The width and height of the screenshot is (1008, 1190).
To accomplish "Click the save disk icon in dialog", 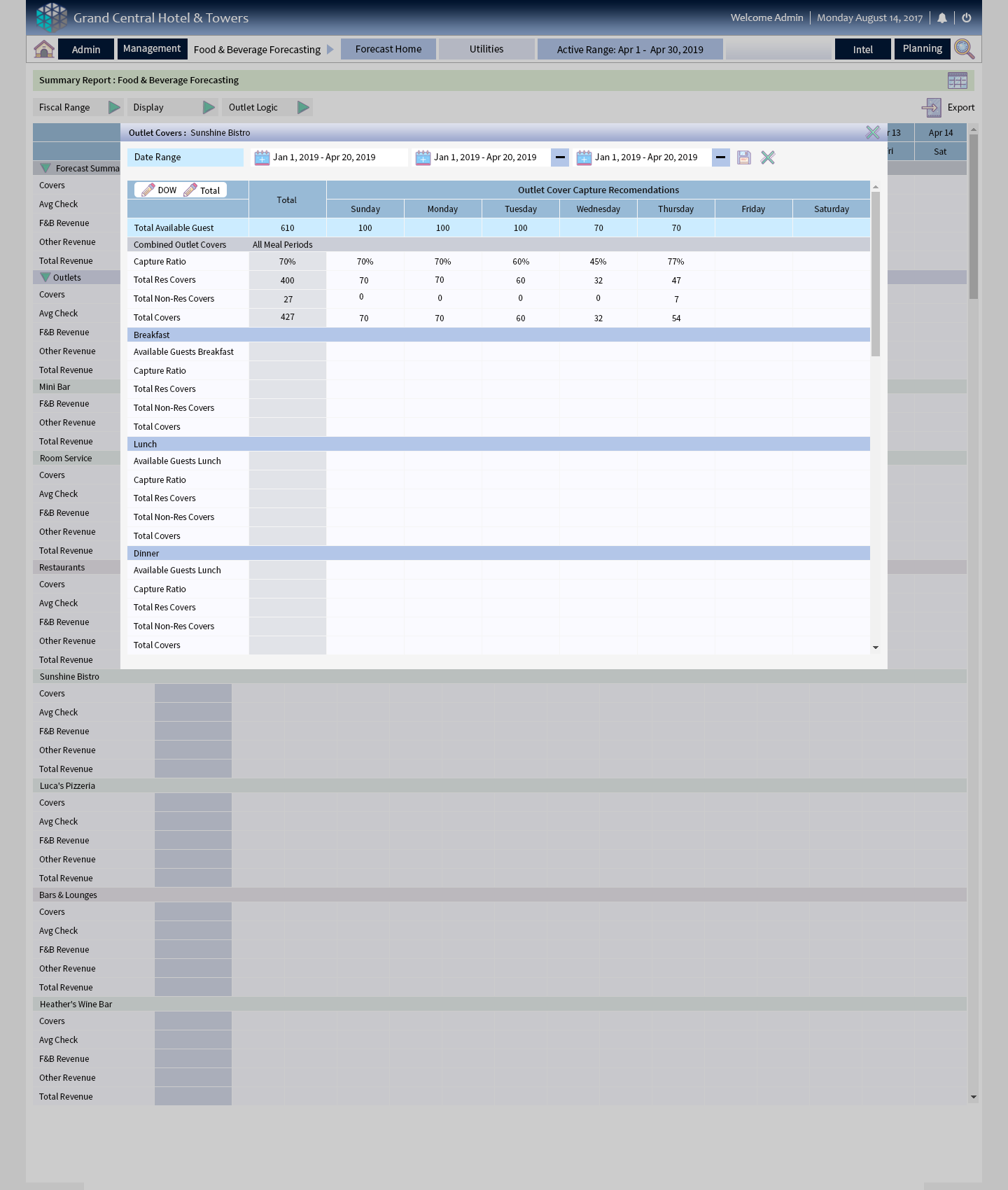I will [x=744, y=157].
